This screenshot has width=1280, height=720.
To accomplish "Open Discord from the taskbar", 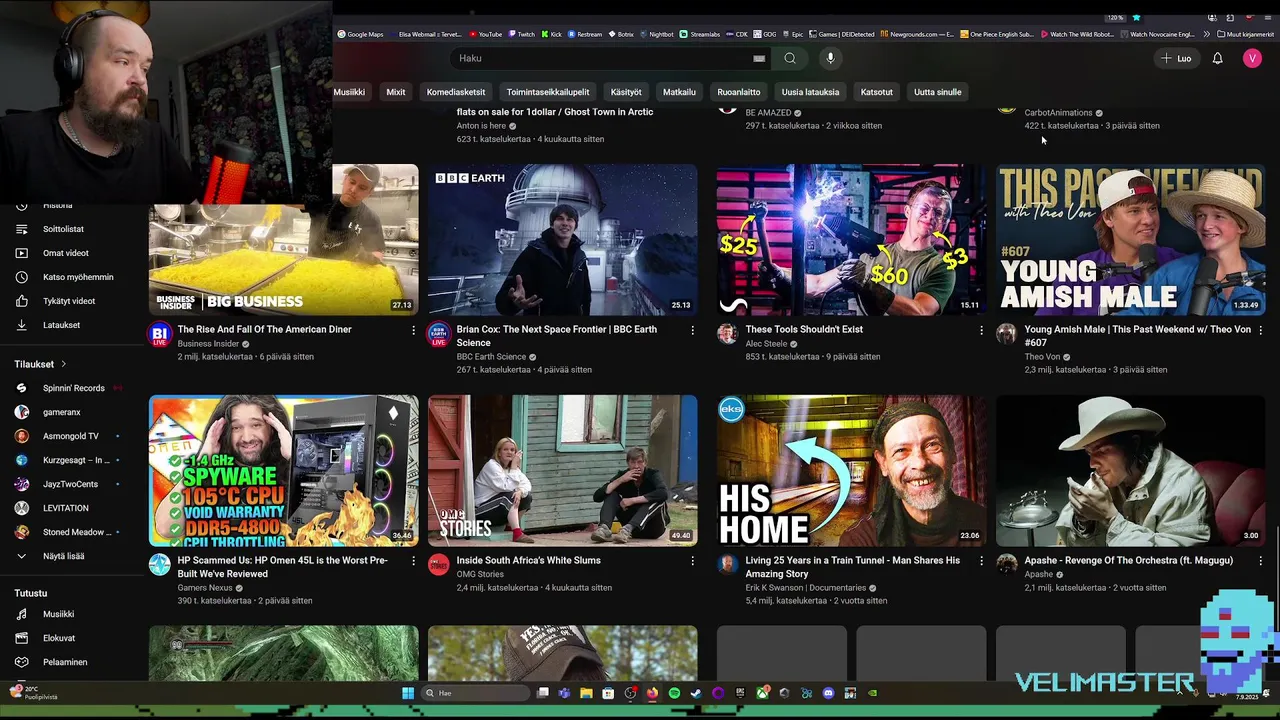I will point(828,693).
